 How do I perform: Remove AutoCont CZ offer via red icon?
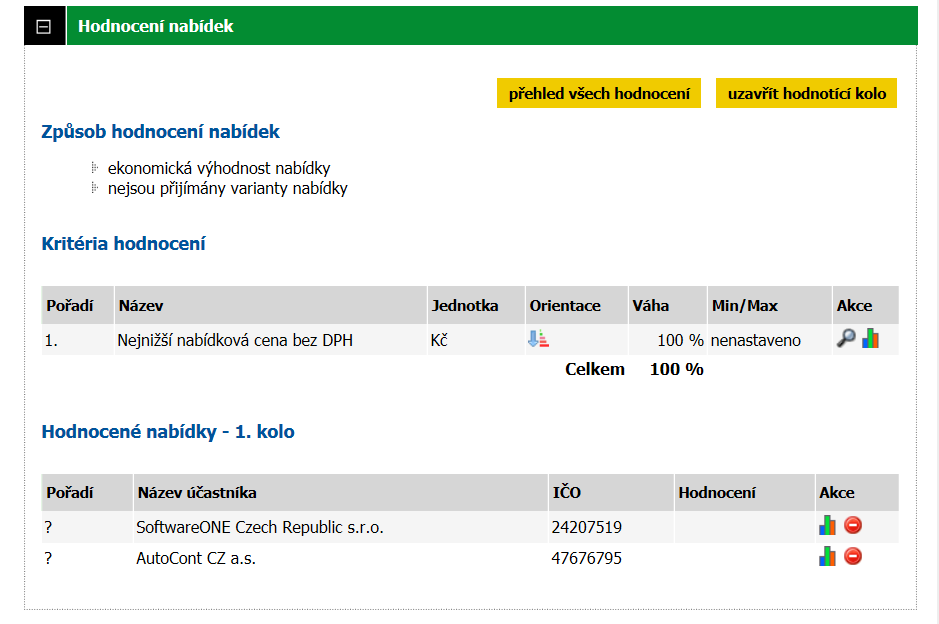853,557
